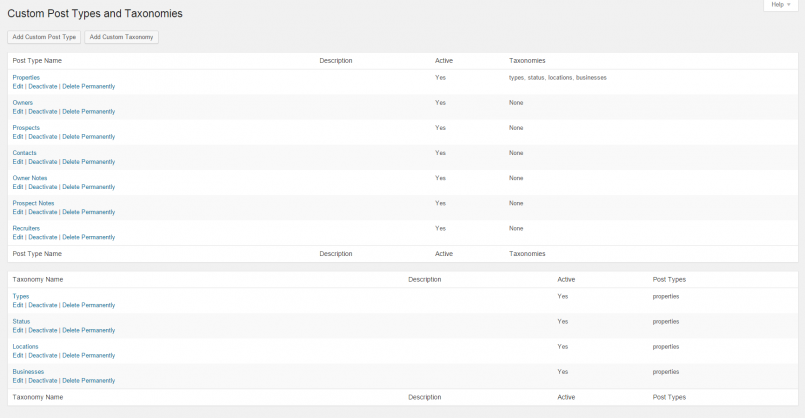
Task: Click Add Custom Post Type button
Action: coord(44,37)
